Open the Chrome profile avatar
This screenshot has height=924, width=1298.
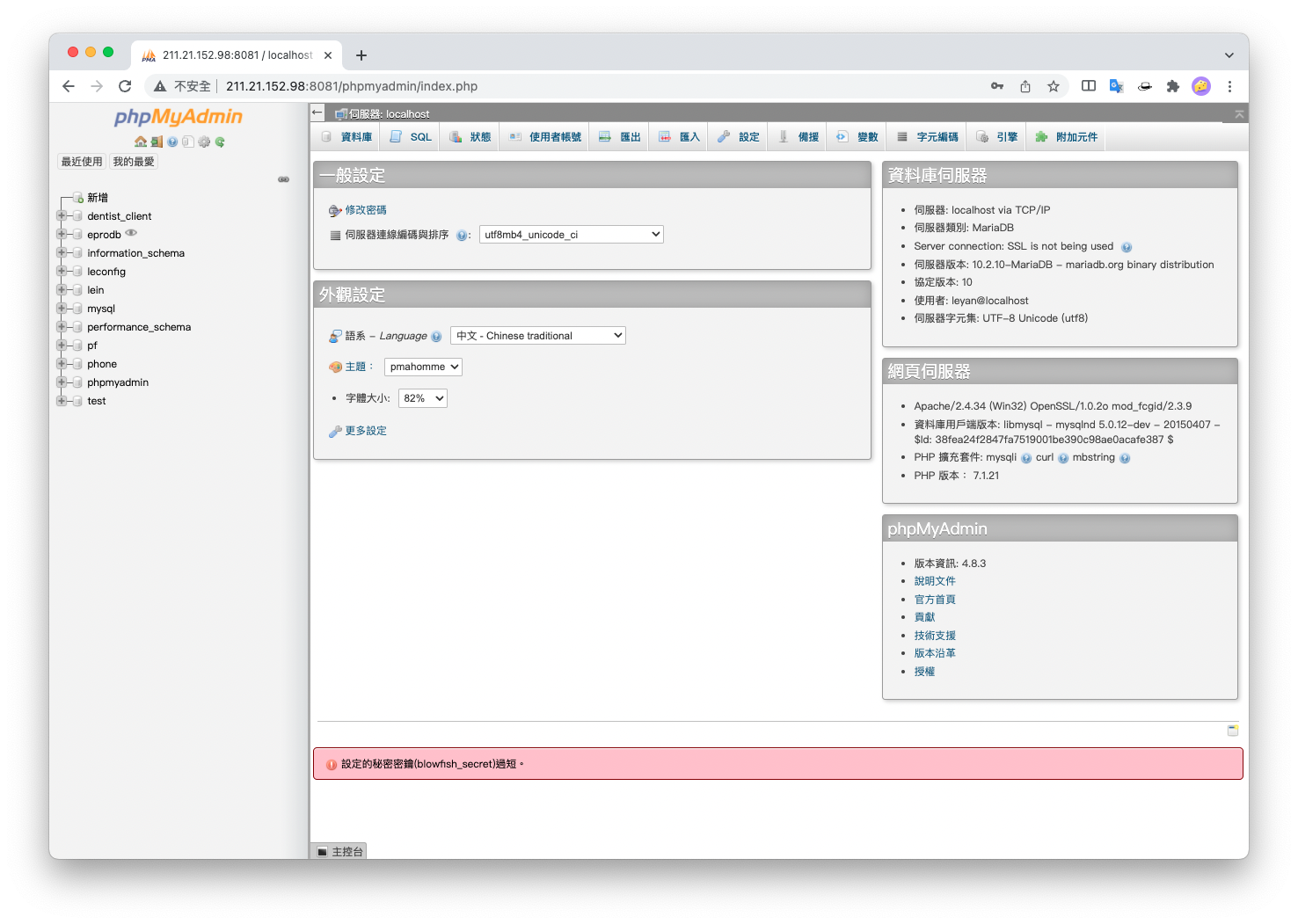point(1201,86)
